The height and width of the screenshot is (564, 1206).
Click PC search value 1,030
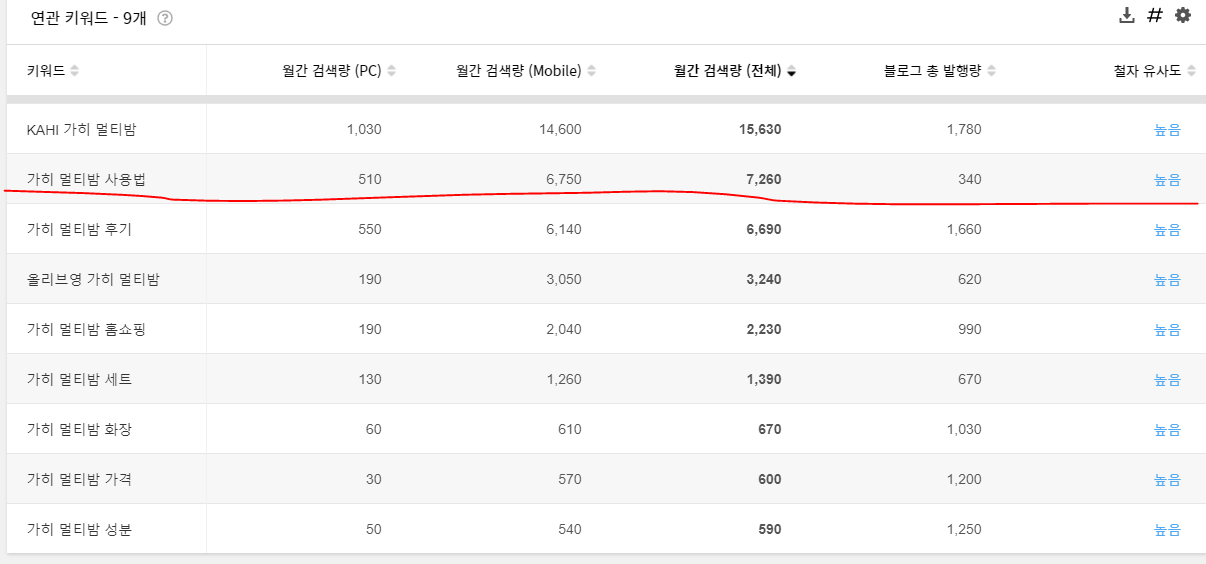point(365,129)
